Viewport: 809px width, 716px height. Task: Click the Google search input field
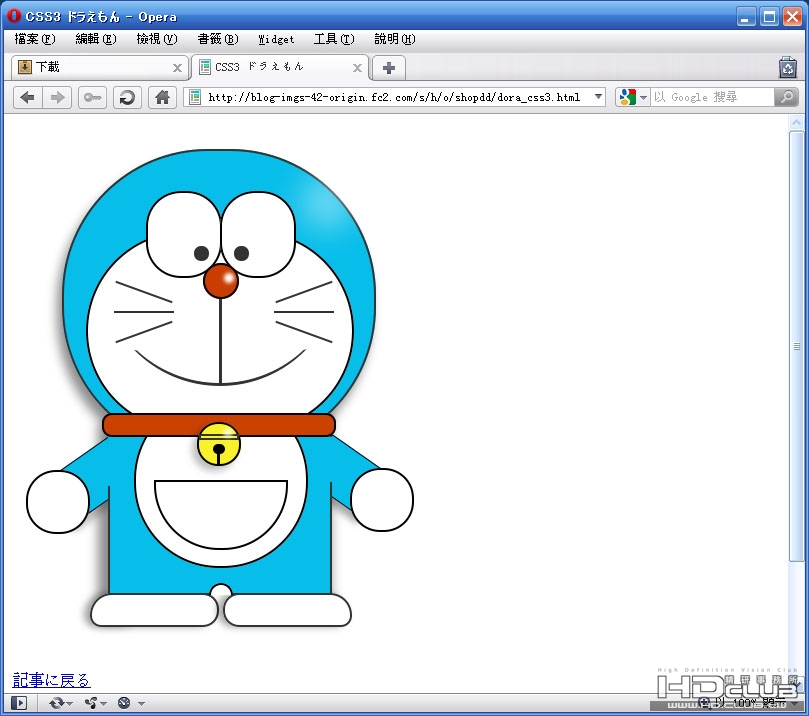coord(712,97)
